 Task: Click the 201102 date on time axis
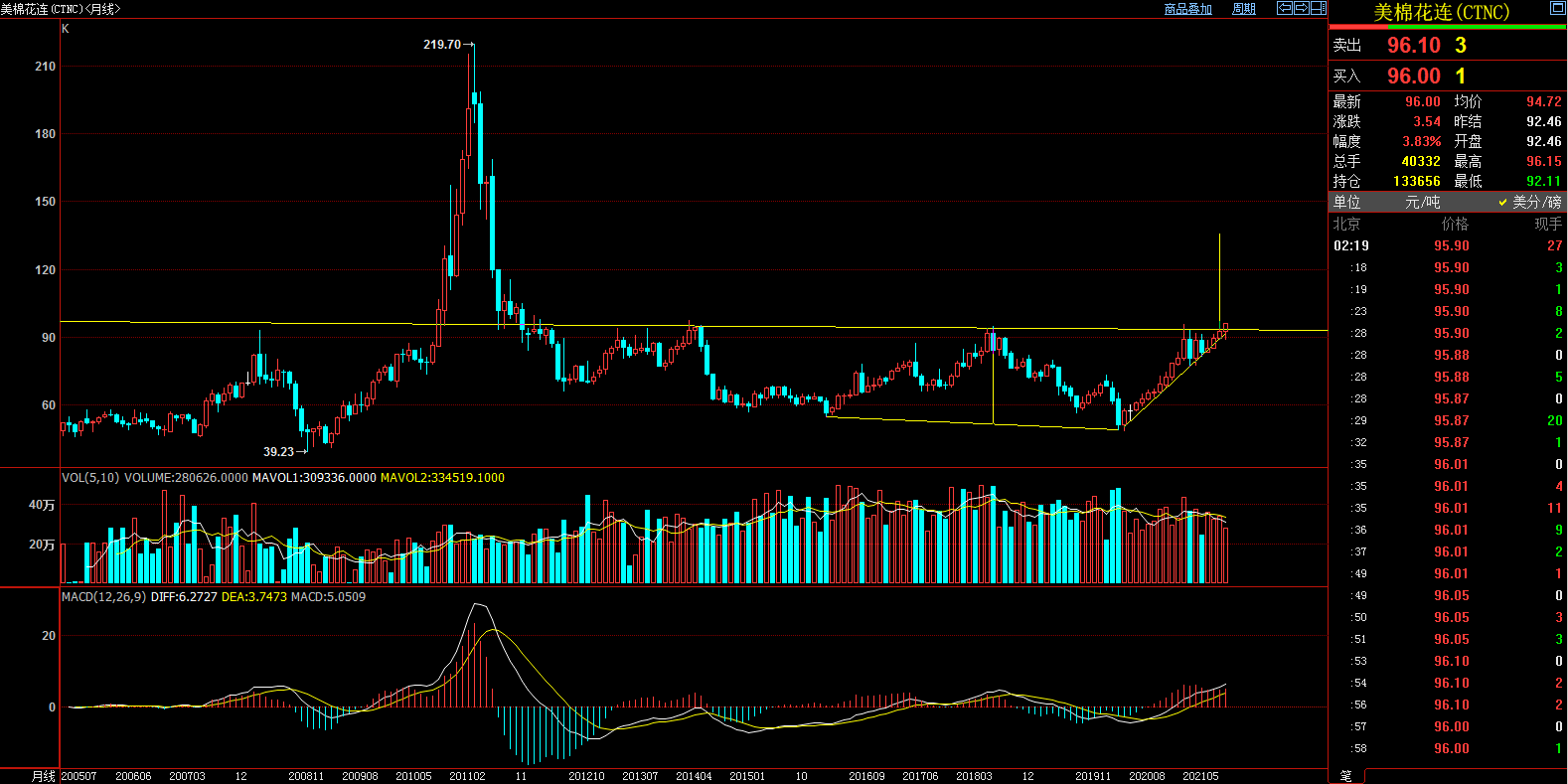tap(467, 776)
